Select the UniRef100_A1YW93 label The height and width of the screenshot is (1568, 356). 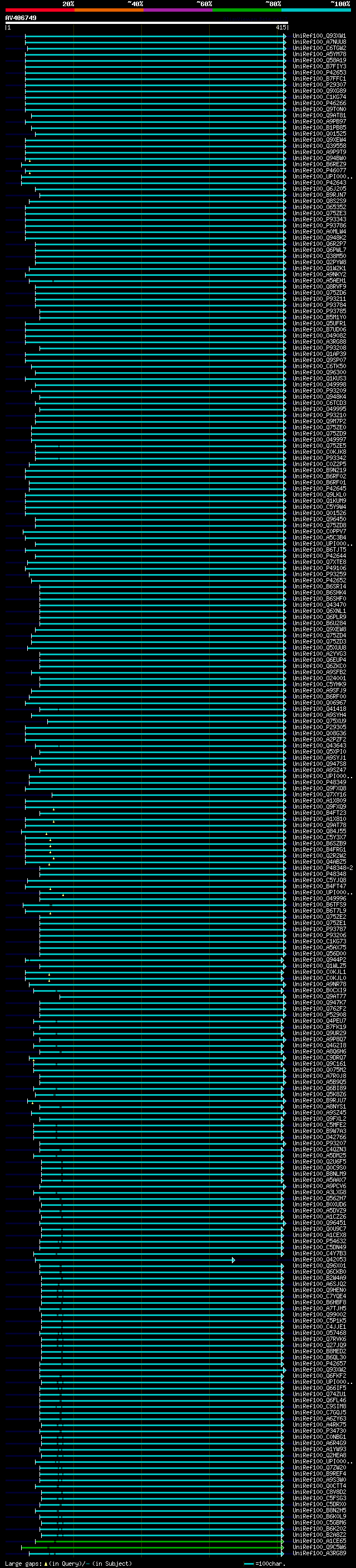pos(319,1449)
